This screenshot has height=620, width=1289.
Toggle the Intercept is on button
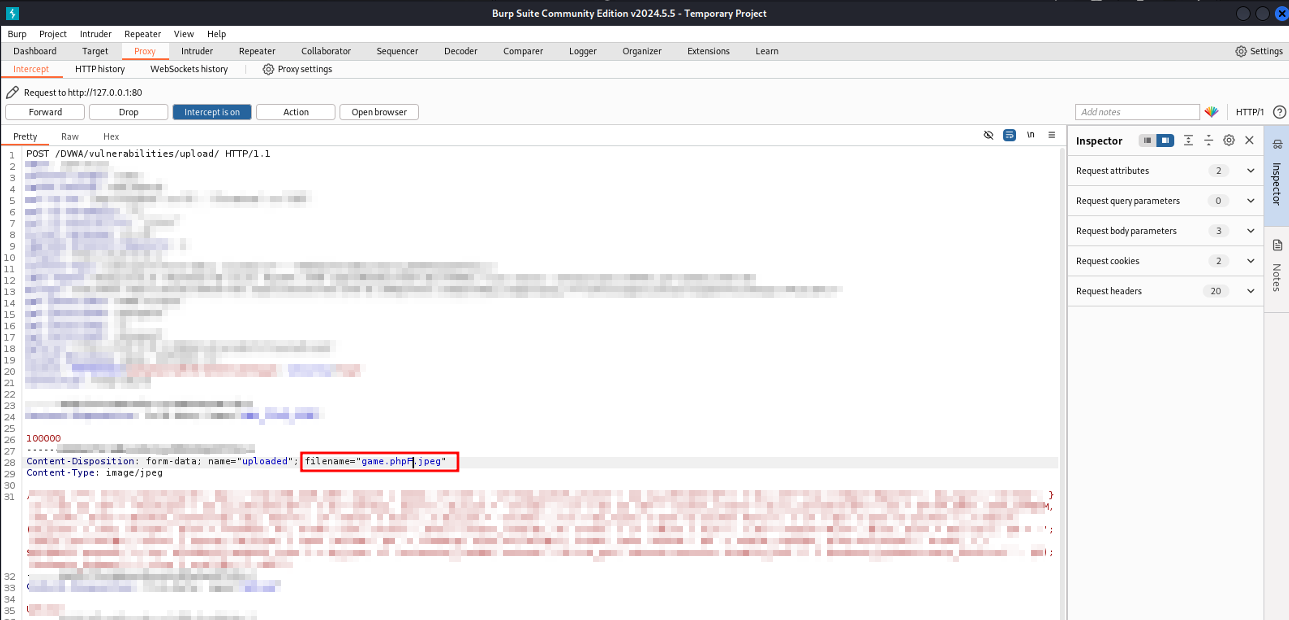pyautogui.click(x=212, y=112)
